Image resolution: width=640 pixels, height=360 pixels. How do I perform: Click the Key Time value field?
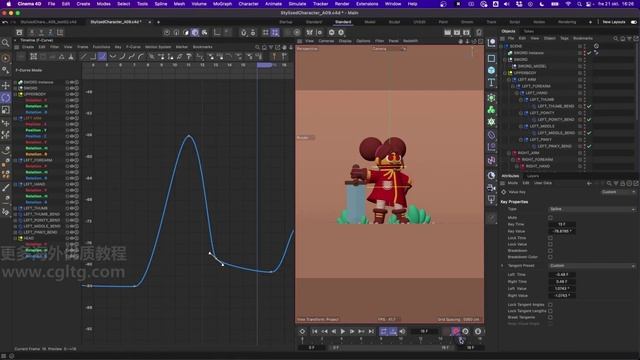562,224
